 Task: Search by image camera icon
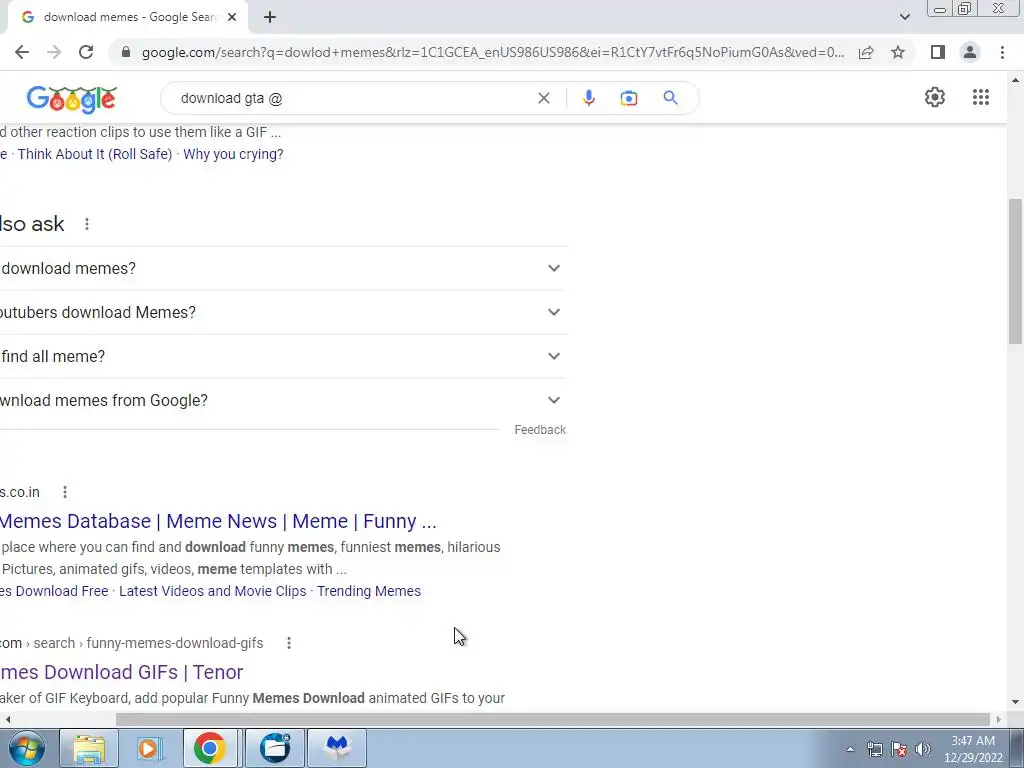628,98
